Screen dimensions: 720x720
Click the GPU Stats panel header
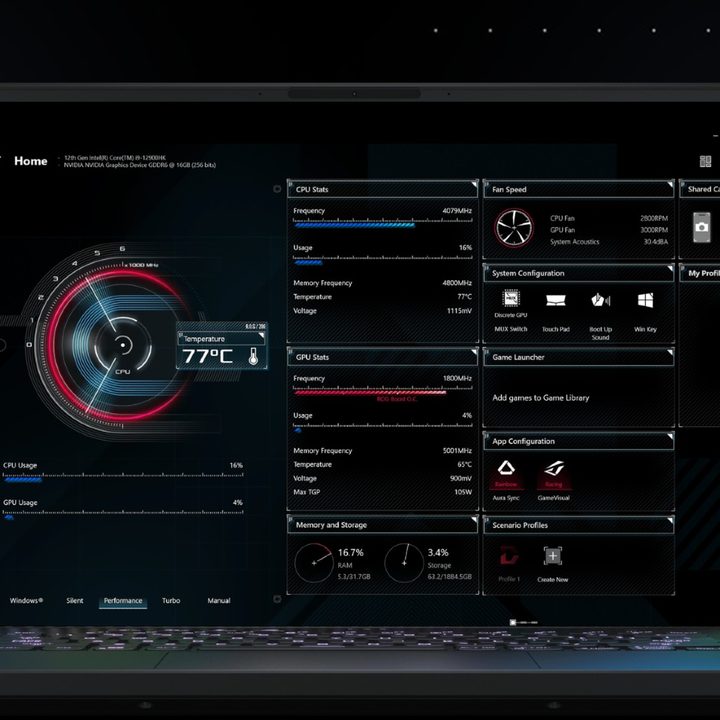pyautogui.click(x=382, y=357)
